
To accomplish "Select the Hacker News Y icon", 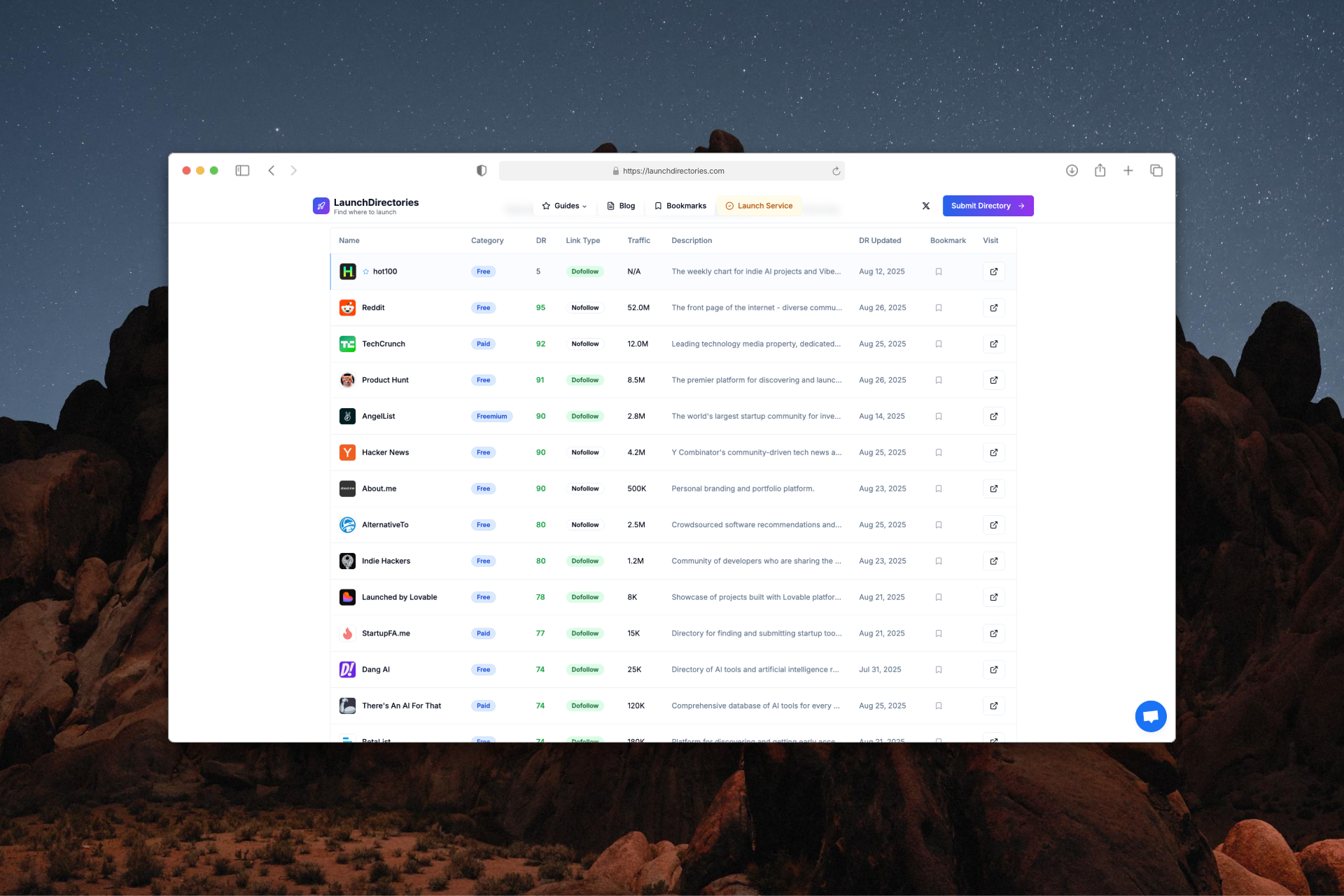I will click(x=346, y=452).
